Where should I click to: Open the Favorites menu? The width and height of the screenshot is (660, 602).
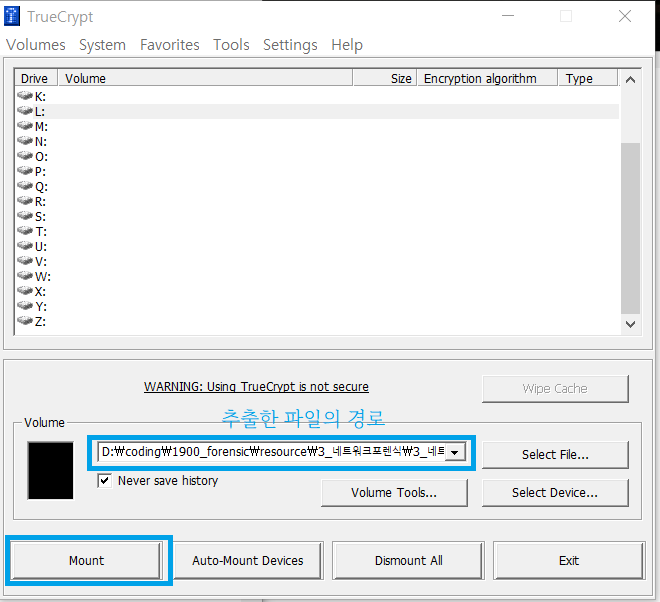pyautogui.click(x=170, y=45)
